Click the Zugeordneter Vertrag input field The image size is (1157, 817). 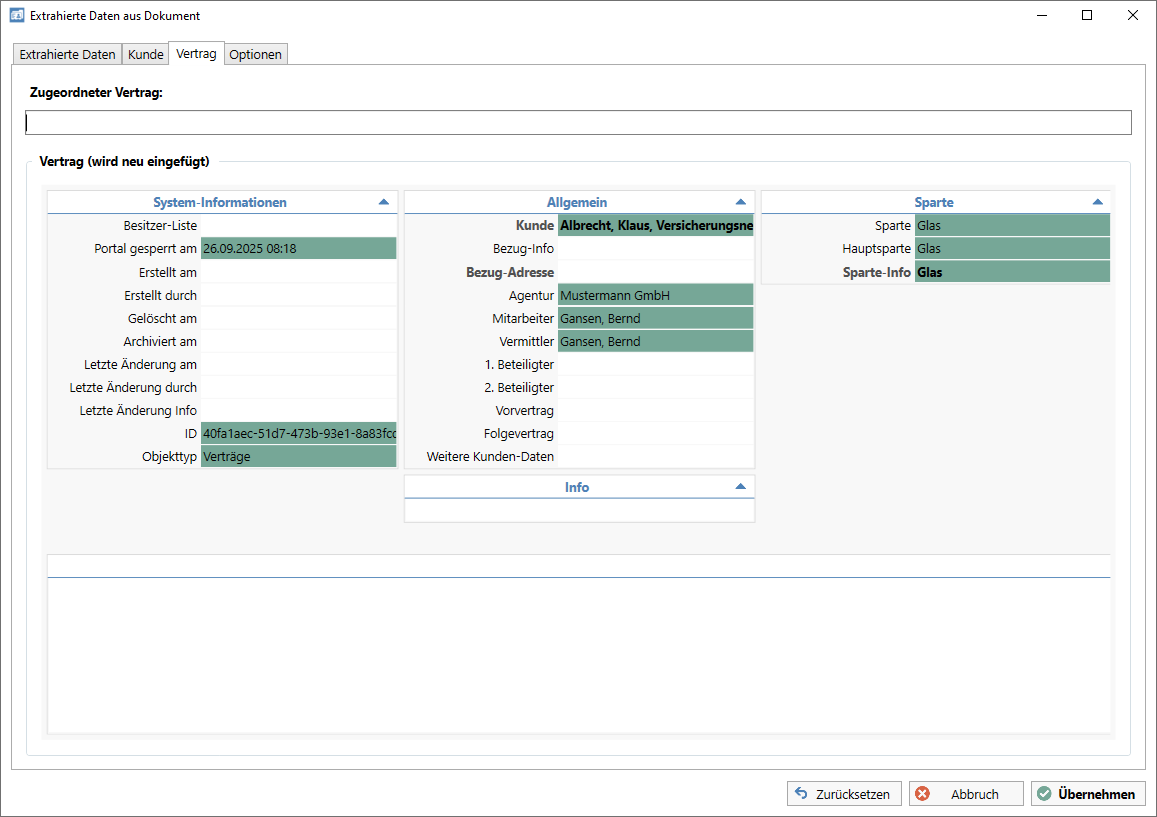(x=578, y=123)
